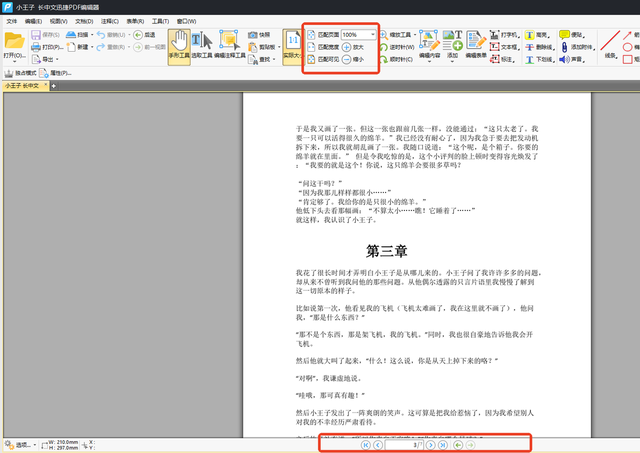Expand the 打开 dropdown arrow

point(14,61)
